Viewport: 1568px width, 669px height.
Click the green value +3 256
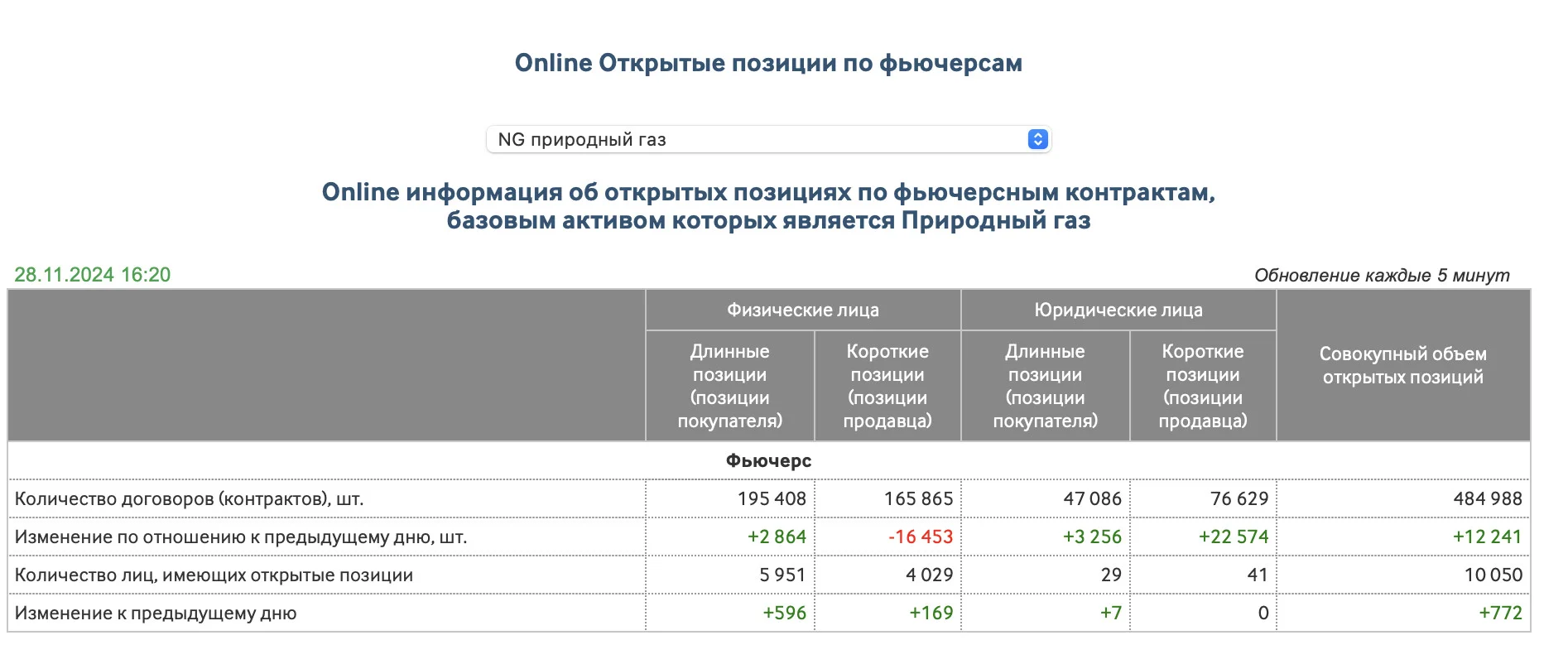click(1092, 537)
